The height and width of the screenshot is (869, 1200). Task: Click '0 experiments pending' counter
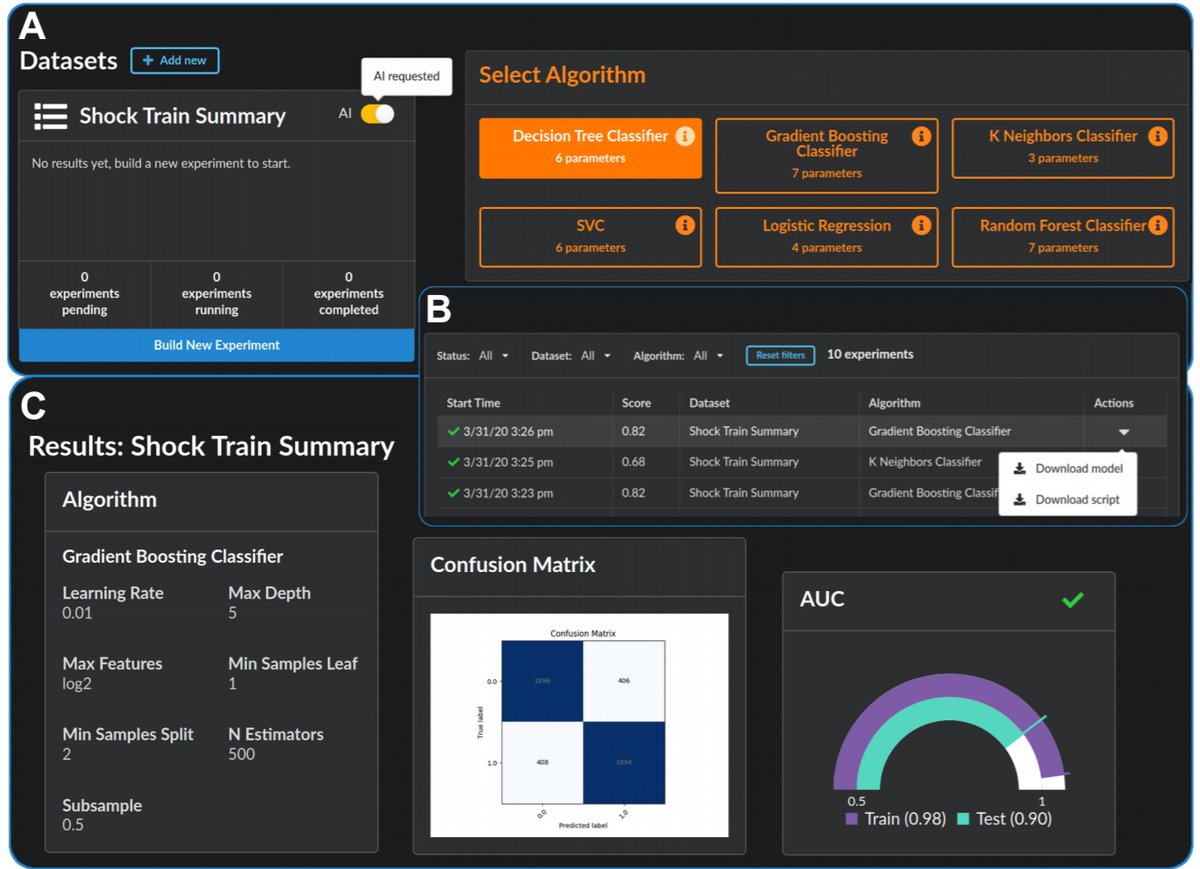(x=84, y=293)
